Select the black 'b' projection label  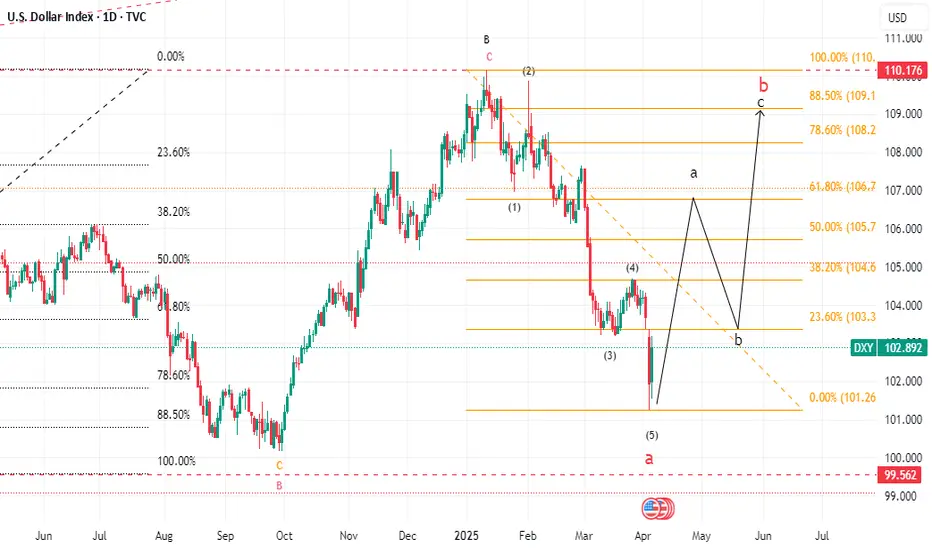coord(738,340)
